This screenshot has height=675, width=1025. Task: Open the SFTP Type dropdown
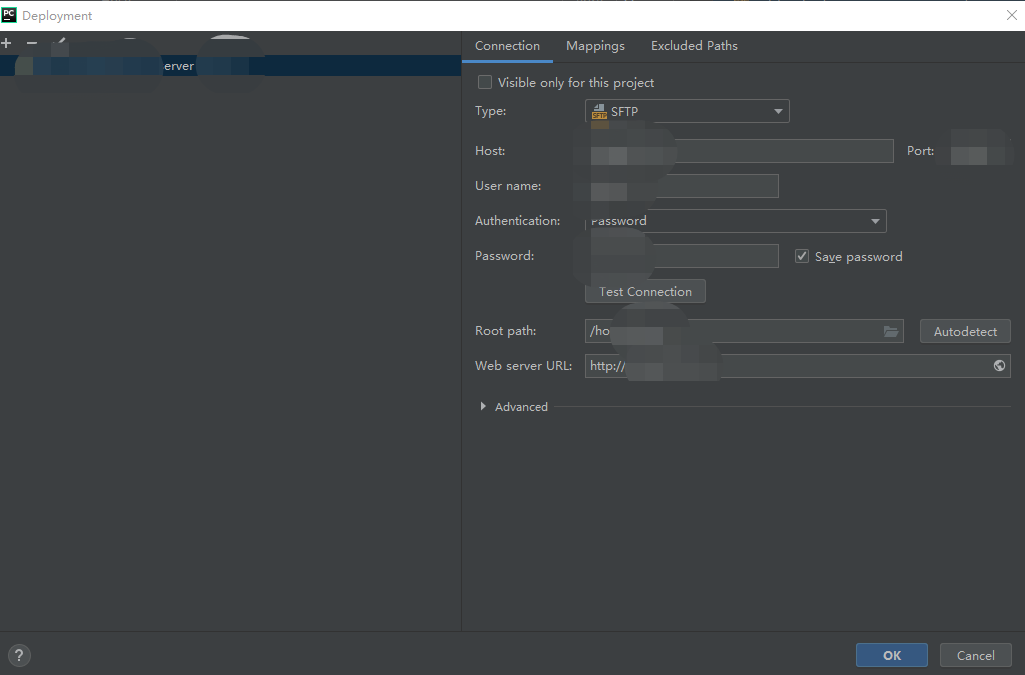[x=687, y=111]
